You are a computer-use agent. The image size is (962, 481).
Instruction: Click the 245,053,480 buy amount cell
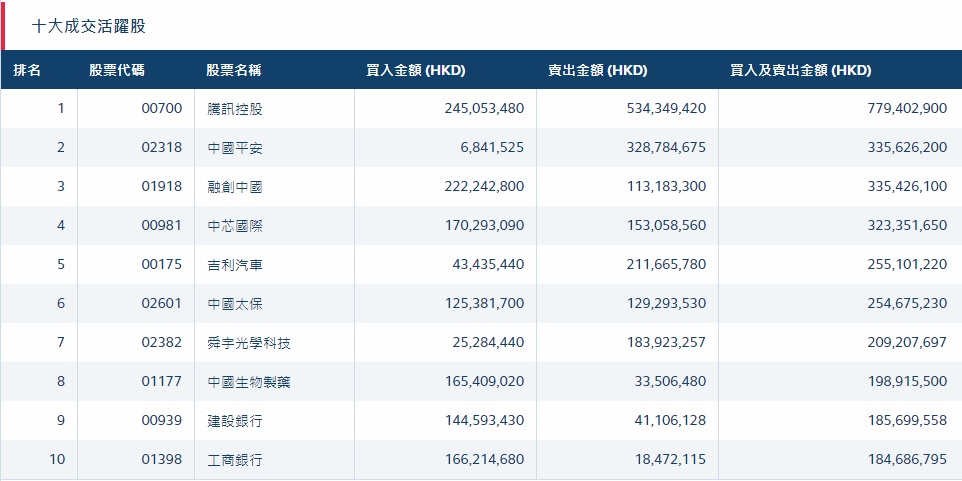click(x=484, y=109)
